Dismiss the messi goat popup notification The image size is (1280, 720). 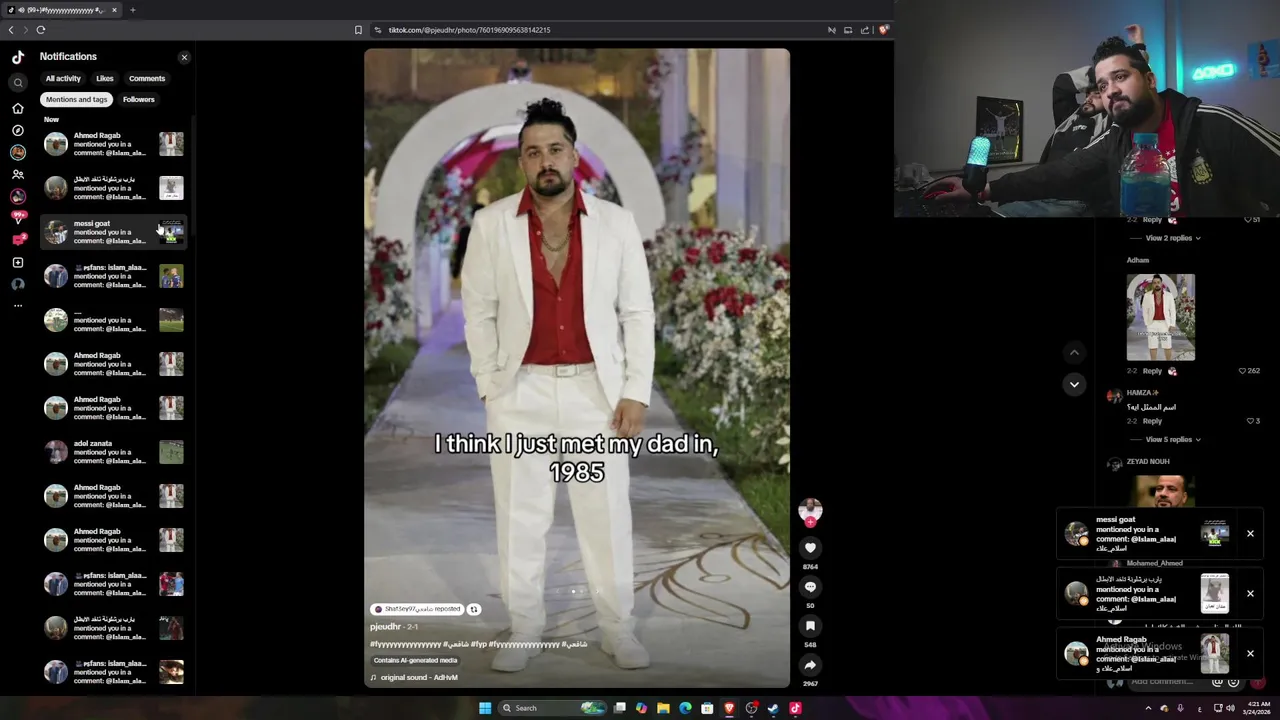(x=1250, y=534)
